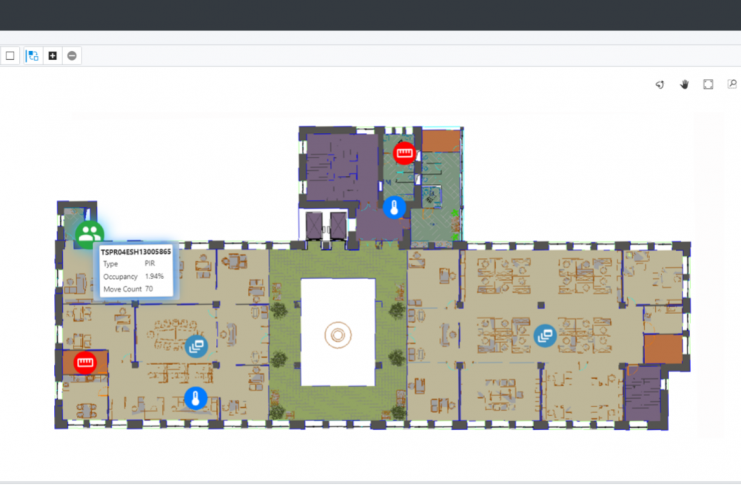Click the central courtyard fountain circle
The image size is (741, 486).
click(338, 334)
